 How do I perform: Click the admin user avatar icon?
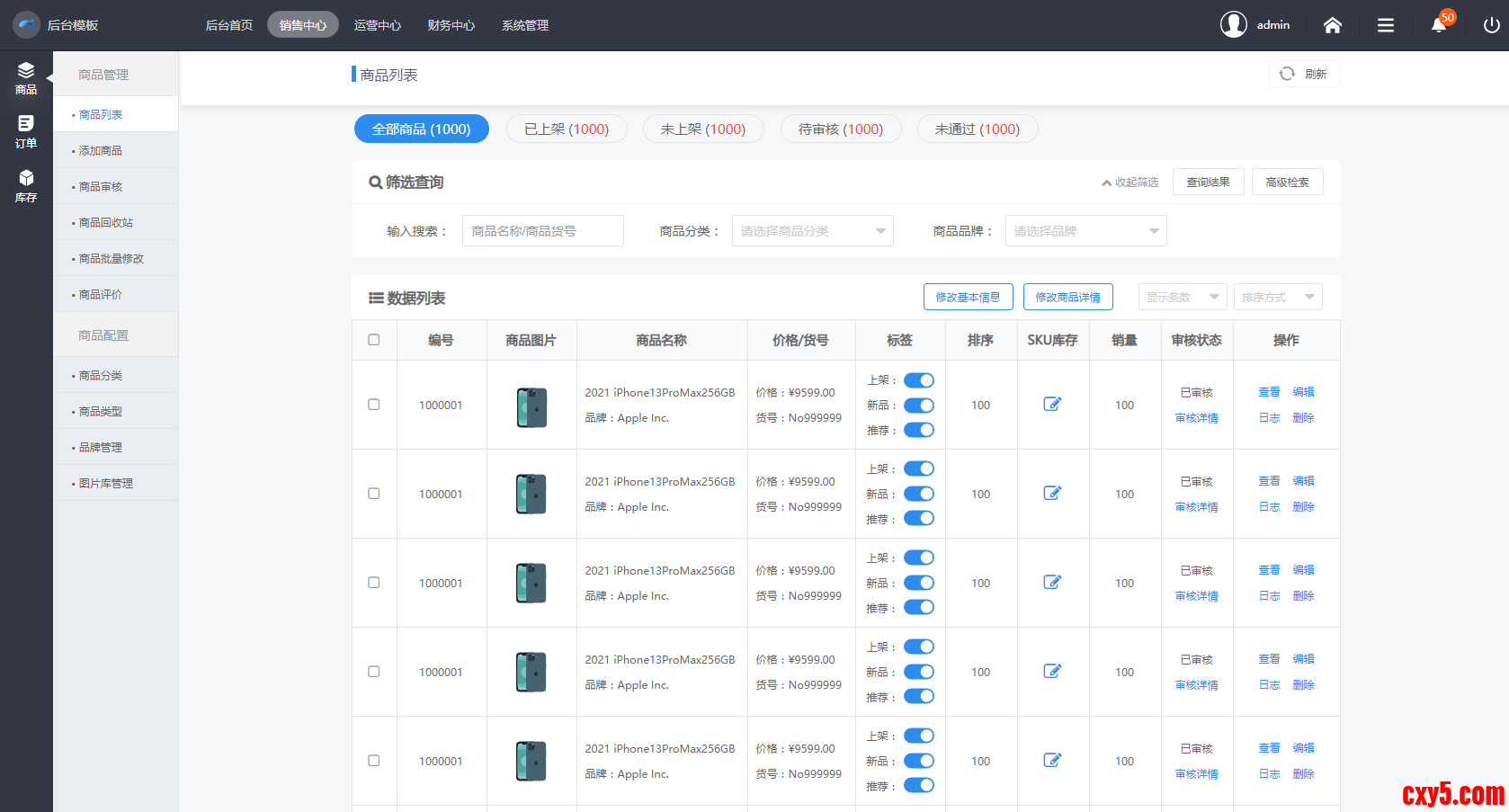click(x=1233, y=24)
